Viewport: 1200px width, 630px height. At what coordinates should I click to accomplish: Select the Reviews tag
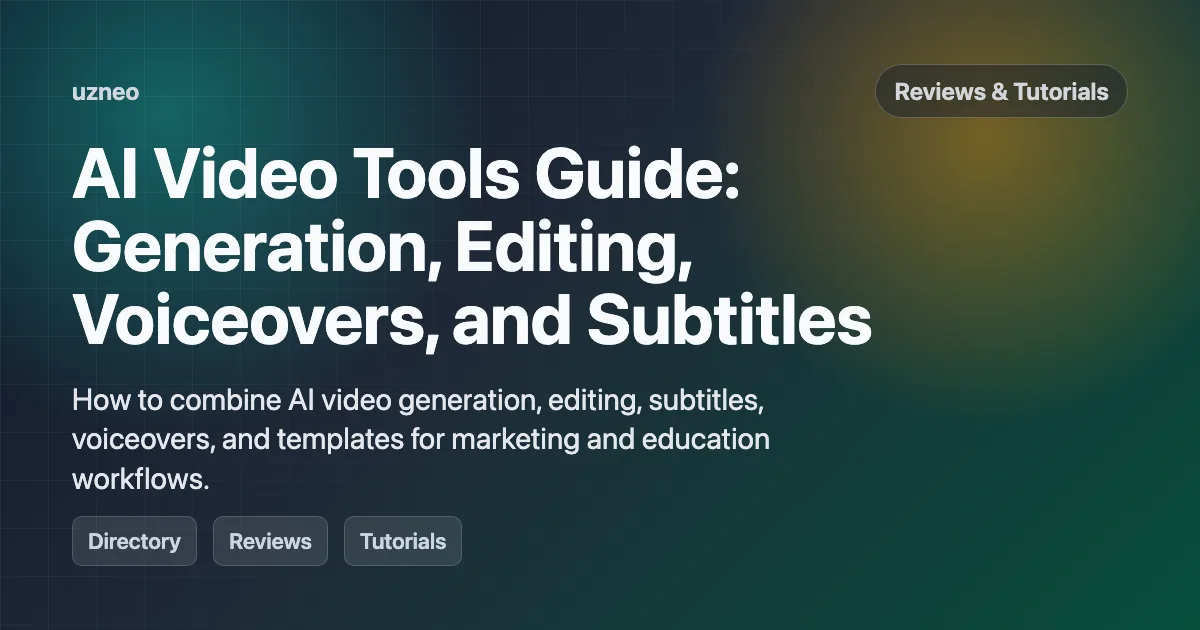[x=270, y=541]
